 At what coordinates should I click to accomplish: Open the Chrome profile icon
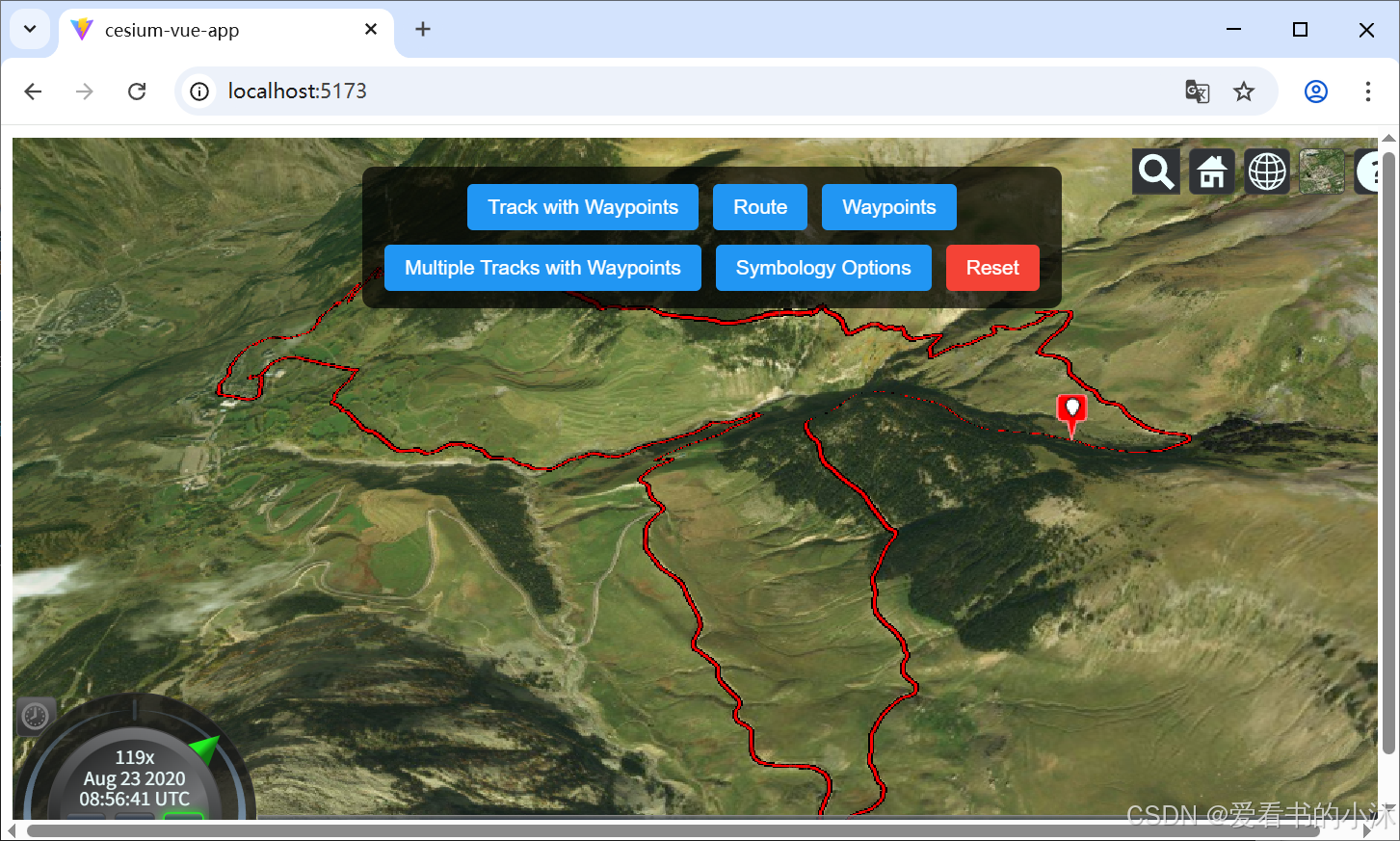[1316, 92]
